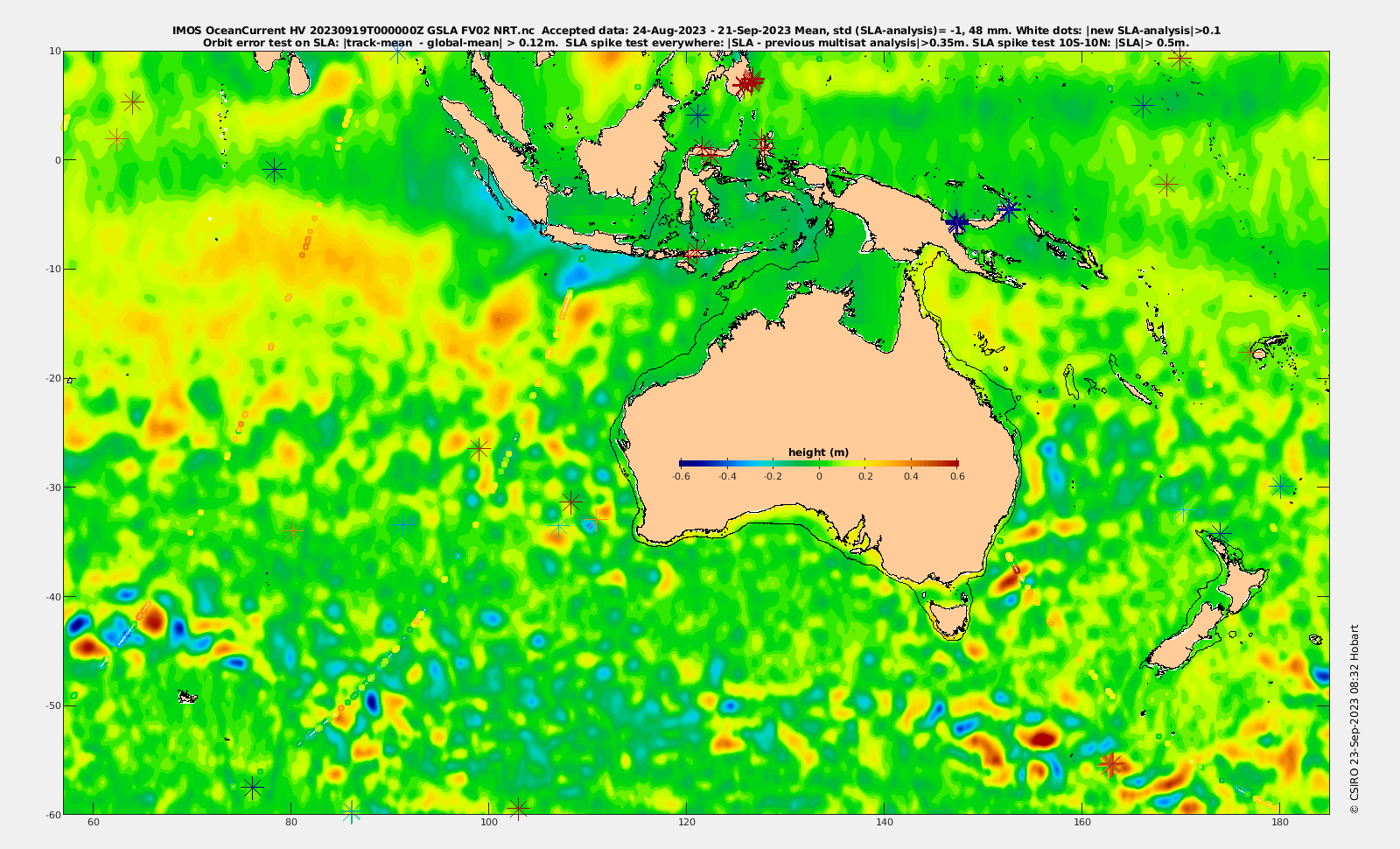Screen dimensions: 1400x849
Task: Click the '-30' latitude tick label
Action: click(x=52, y=487)
